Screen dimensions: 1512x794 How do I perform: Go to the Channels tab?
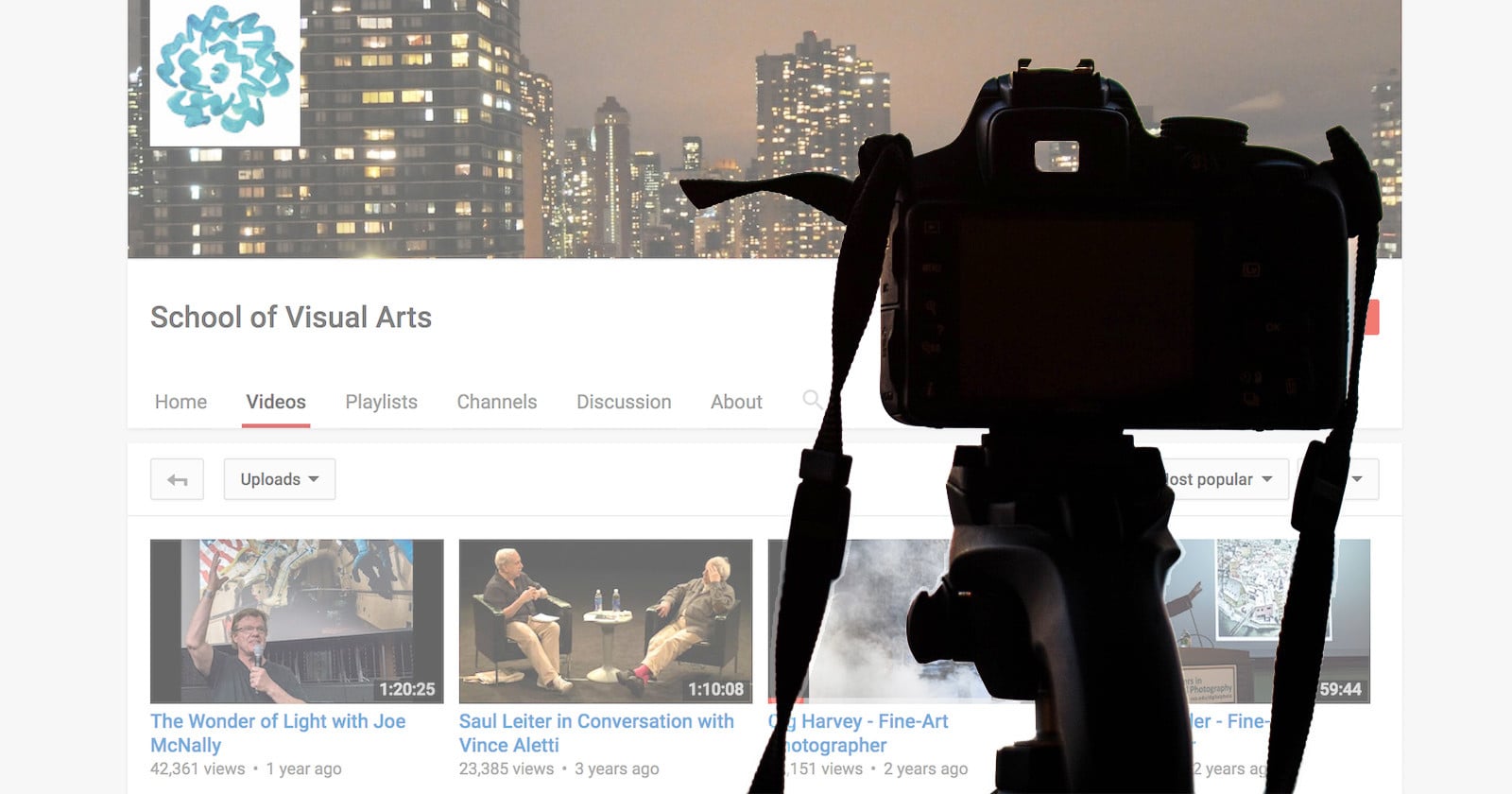(x=497, y=402)
